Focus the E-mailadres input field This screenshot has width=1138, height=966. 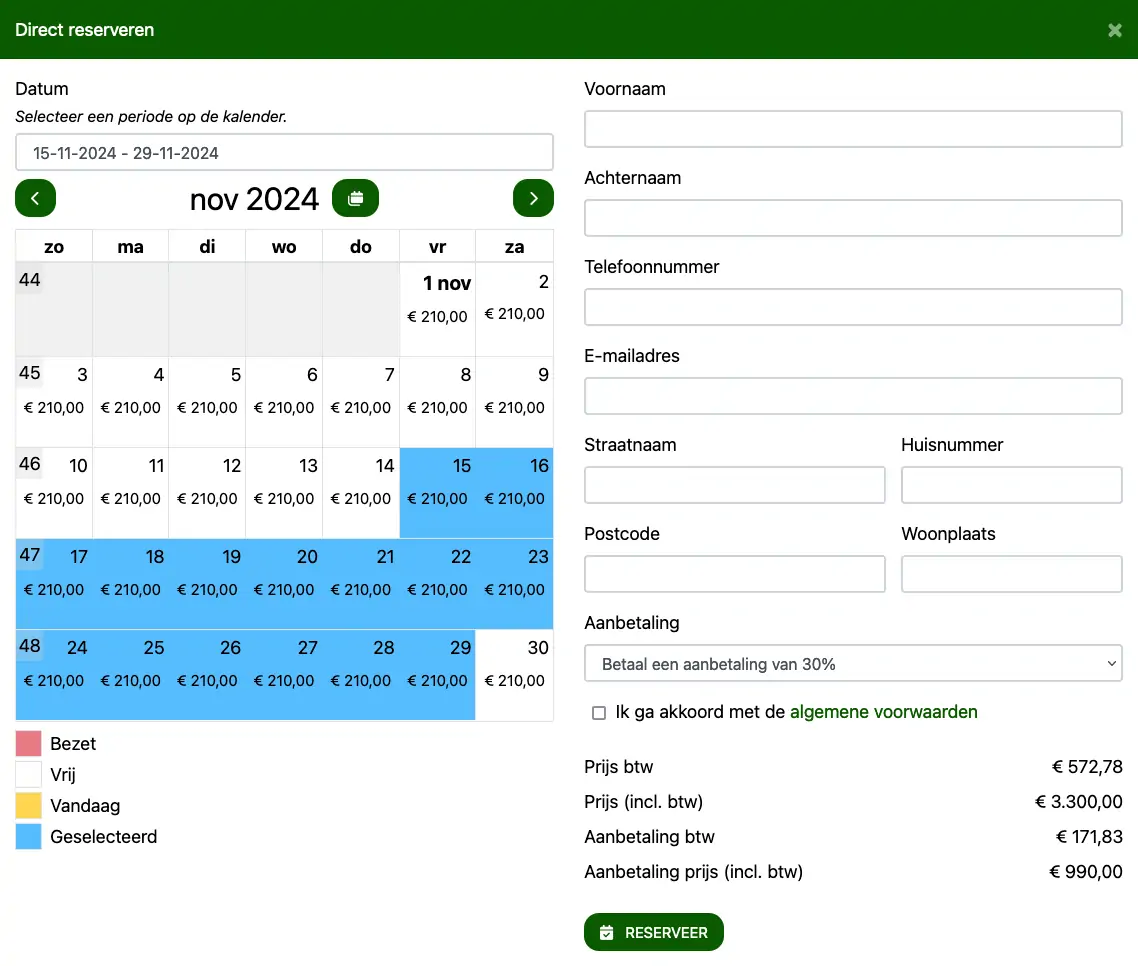[x=853, y=396]
